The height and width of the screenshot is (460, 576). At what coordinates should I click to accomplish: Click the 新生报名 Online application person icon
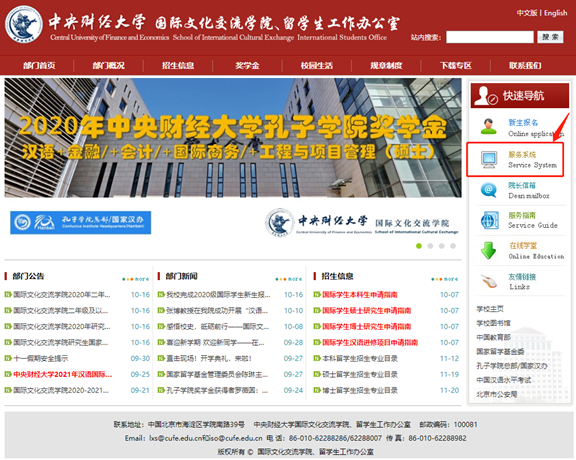click(489, 127)
